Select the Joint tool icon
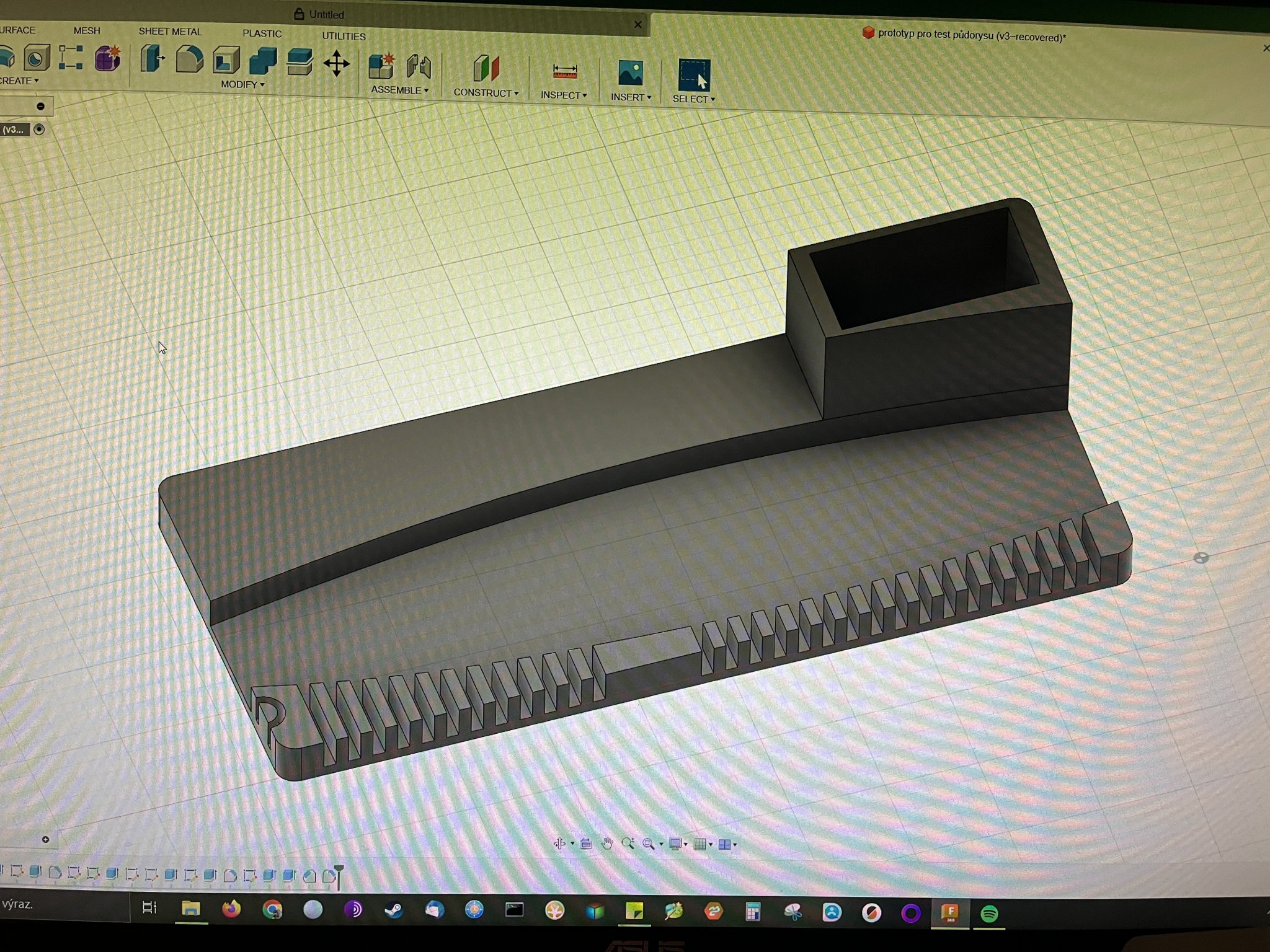Viewport: 1270px width, 952px height. point(419,66)
